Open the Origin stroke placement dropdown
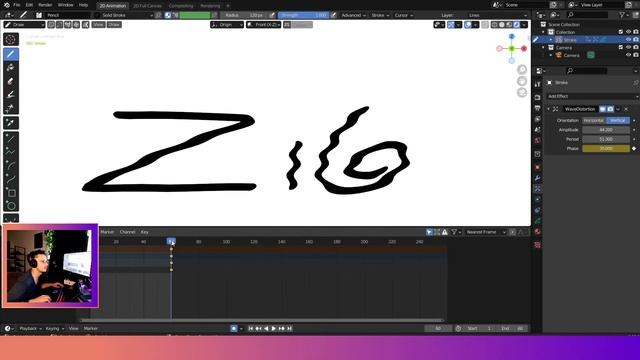The width and height of the screenshot is (640, 360). click(227, 25)
